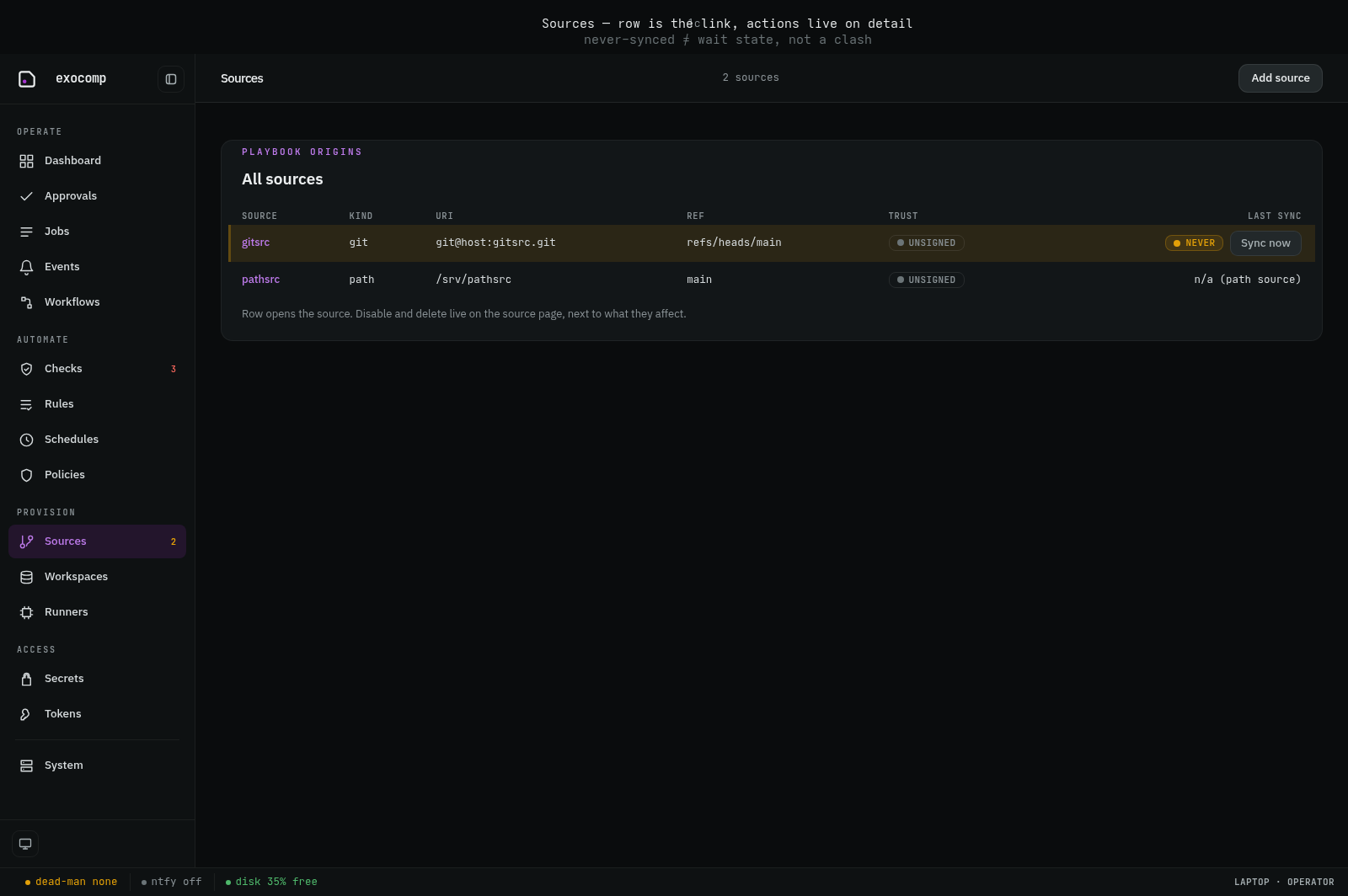Click the Checks count badge 3

pyautogui.click(x=174, y=369)
